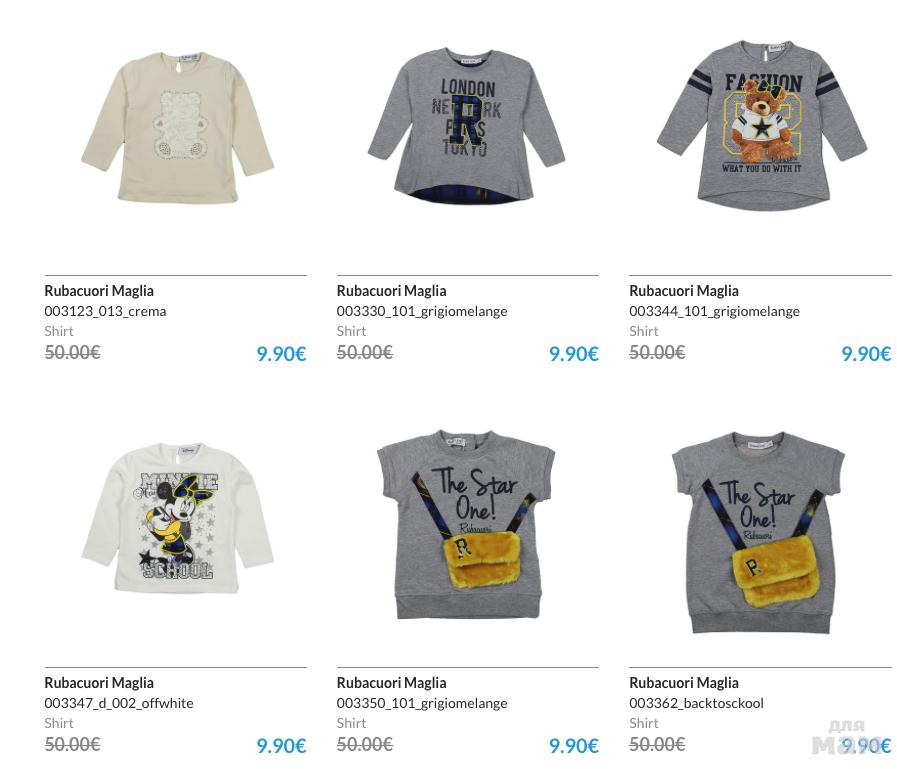Click Rubacuori Maglia title above 003123_013_crema
Screen dimensions: 897x769
pyautogui.click(x=99, y=291)
